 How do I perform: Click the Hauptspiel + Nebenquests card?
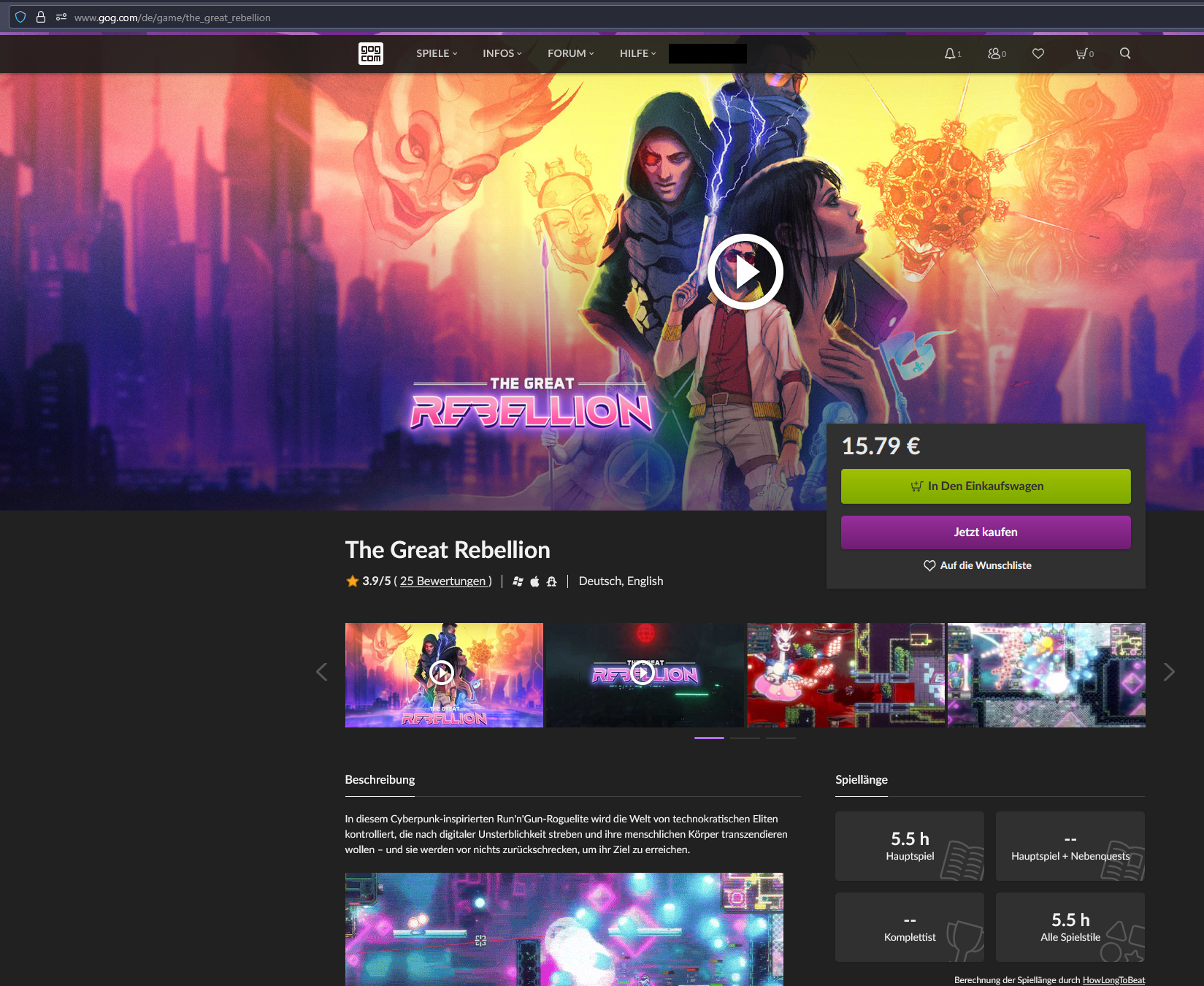(x=1070, y=846)
